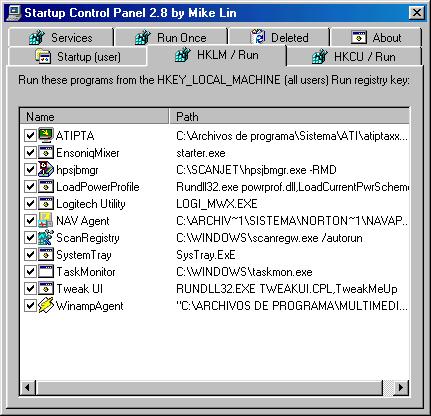431x416 pixels.
Task: Open the Deleted tab
Action: pos(279,38)
